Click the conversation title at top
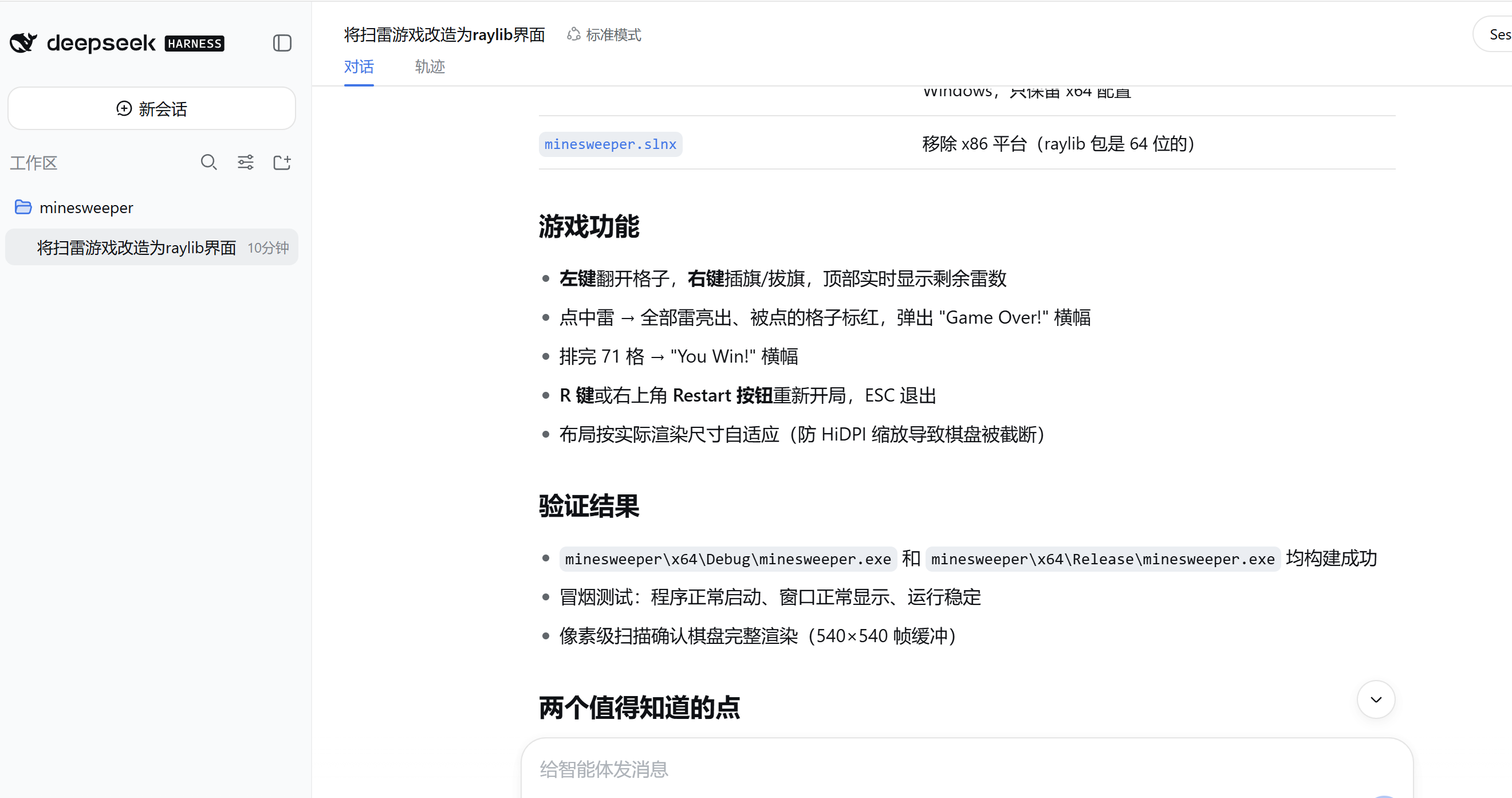Viewport: 1512px width, 798px height. tap(444, 36)
